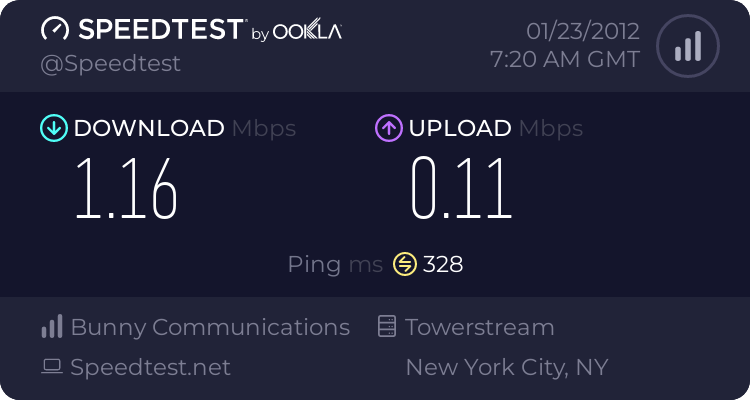
Task: Open the Speedtest.net link
Action: click(150, 367)
